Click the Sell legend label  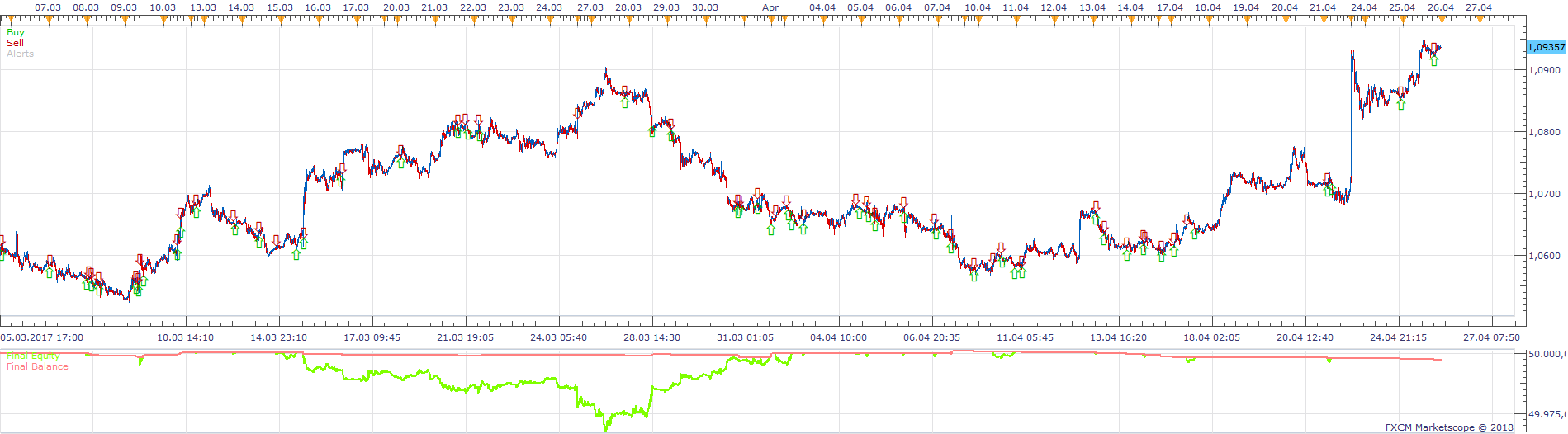(15, 43)
